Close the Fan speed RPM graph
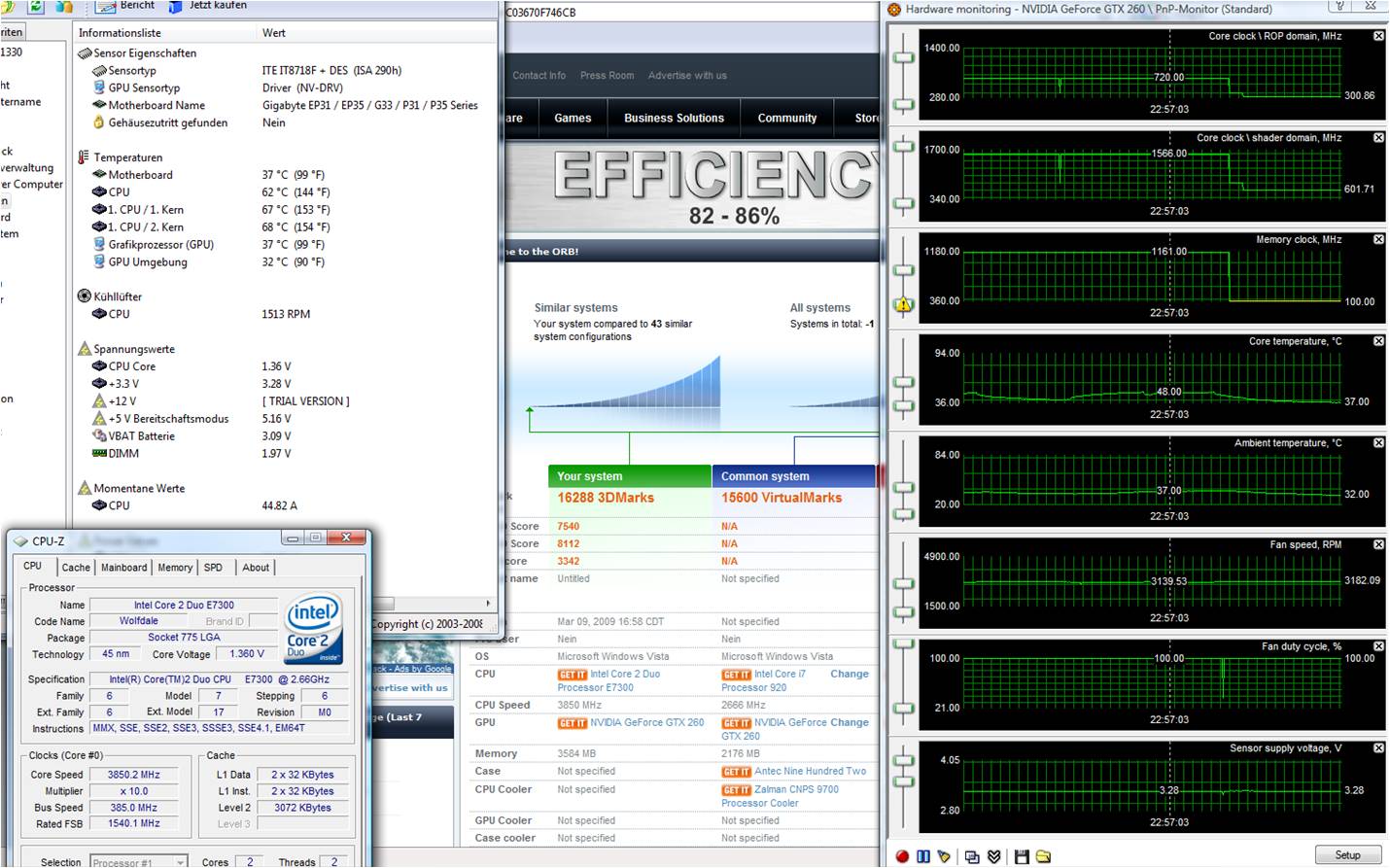Image resolution: width=1390 pixels, height=868 pixels. click(x=1378, y=544)
